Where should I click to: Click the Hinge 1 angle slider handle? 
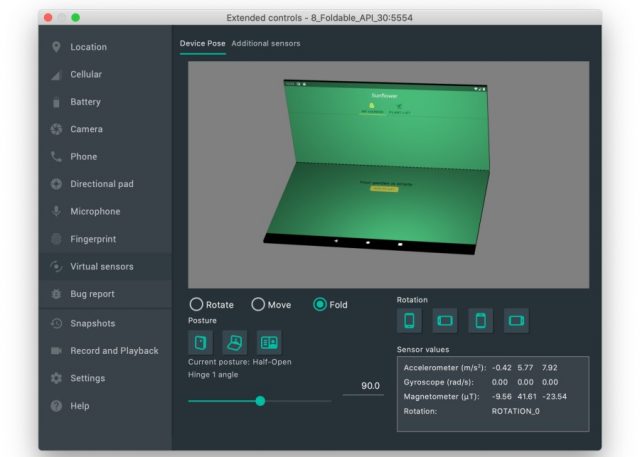coord(260,401)
